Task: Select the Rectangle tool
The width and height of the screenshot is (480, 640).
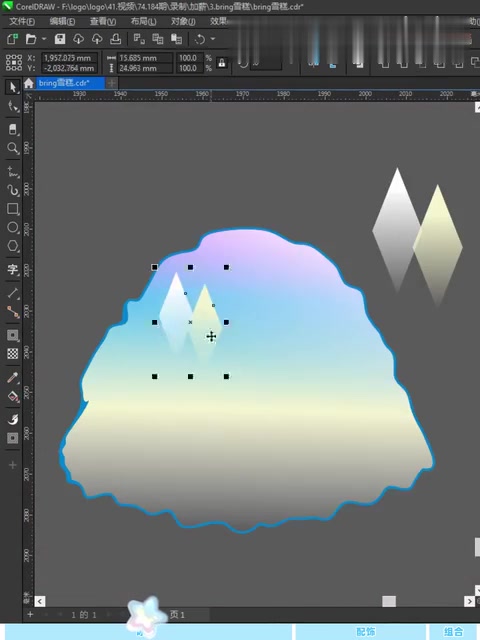Action: click(12, 209)
